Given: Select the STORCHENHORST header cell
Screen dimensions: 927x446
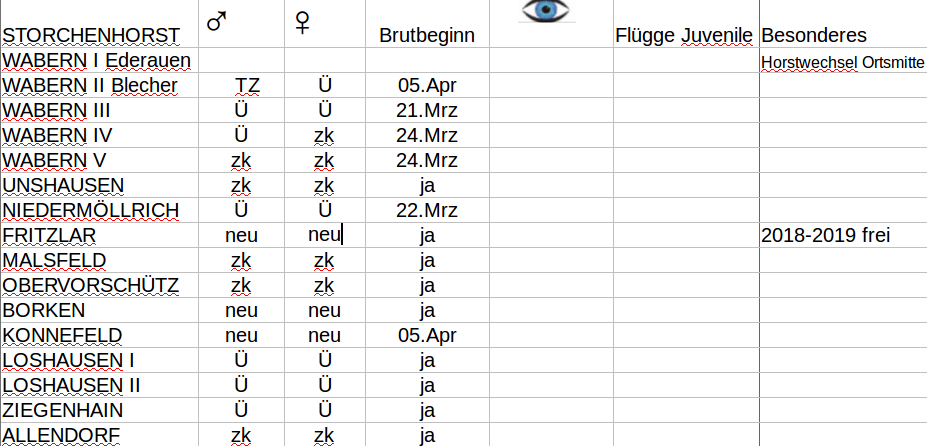Looking at the screenshot, I should coord(99,24).
